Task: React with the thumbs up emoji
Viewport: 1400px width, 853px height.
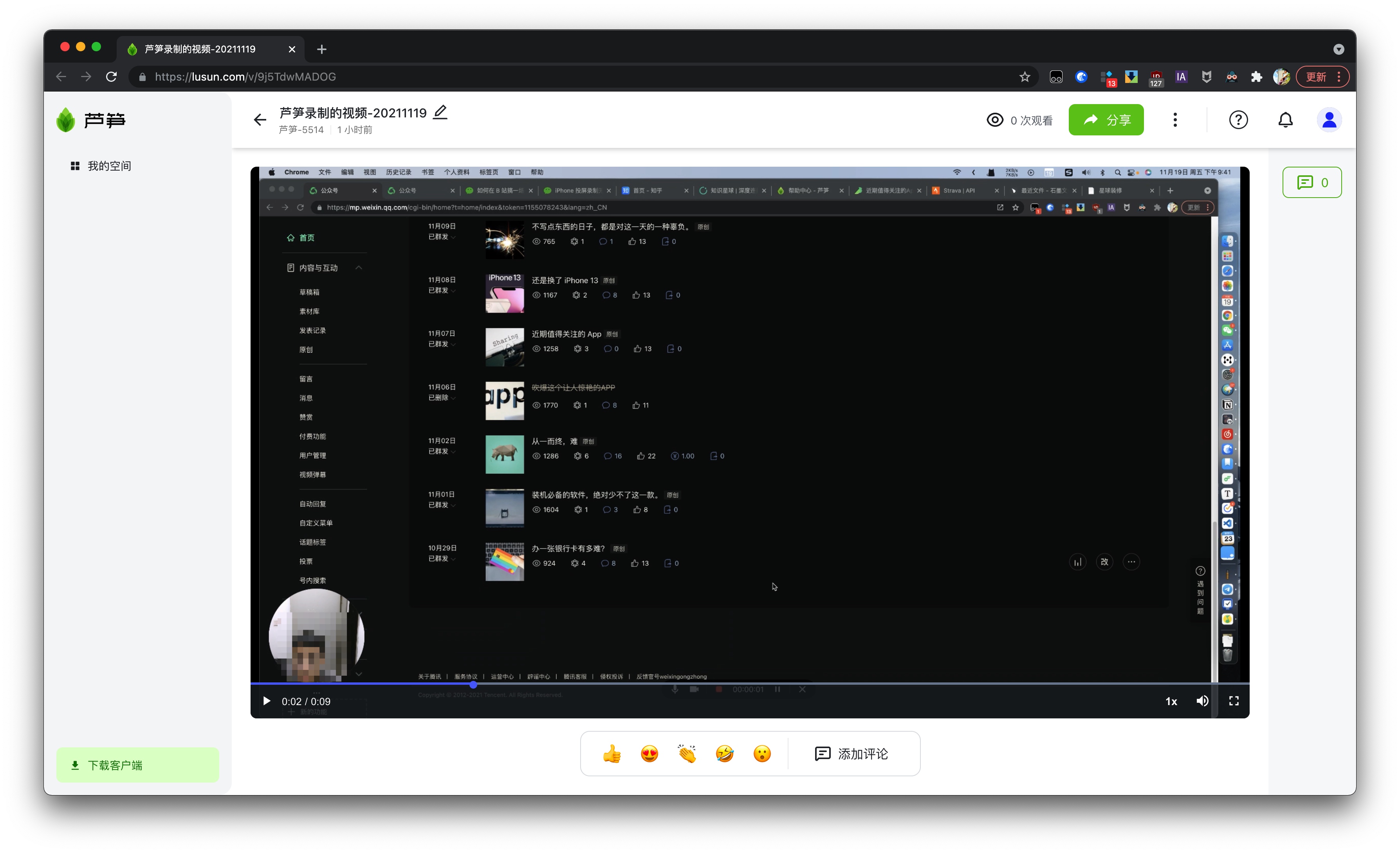Action: pos(612,754)
